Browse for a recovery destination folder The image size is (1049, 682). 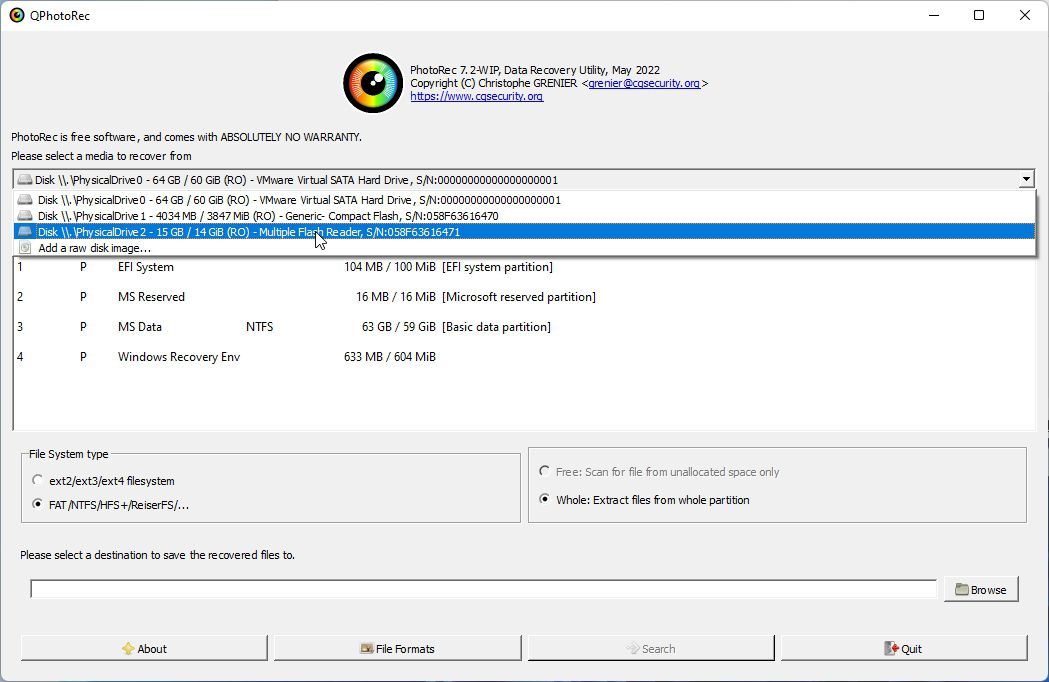click(981, 590)
